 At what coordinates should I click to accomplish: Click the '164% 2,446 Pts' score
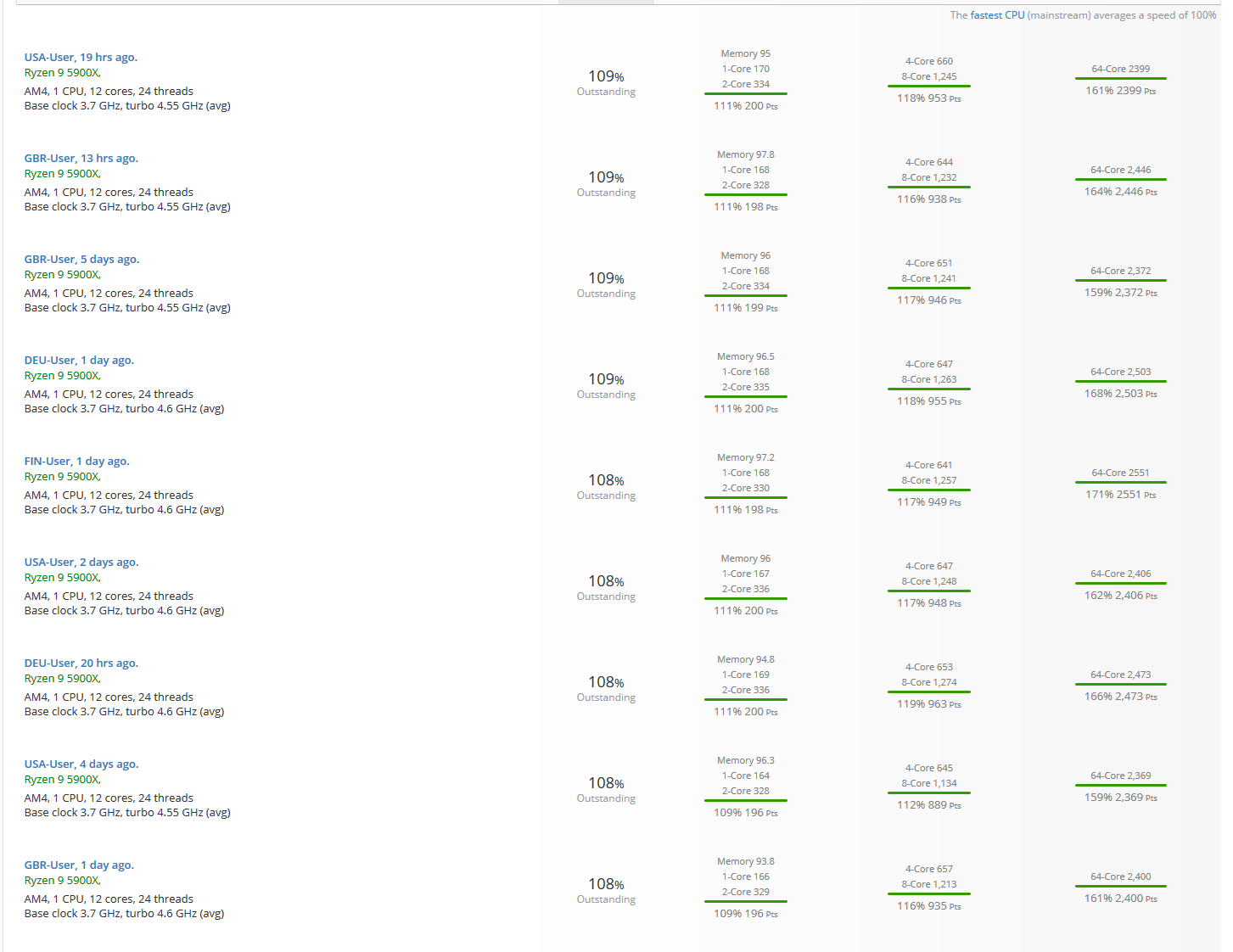[x=1120, y=192]
